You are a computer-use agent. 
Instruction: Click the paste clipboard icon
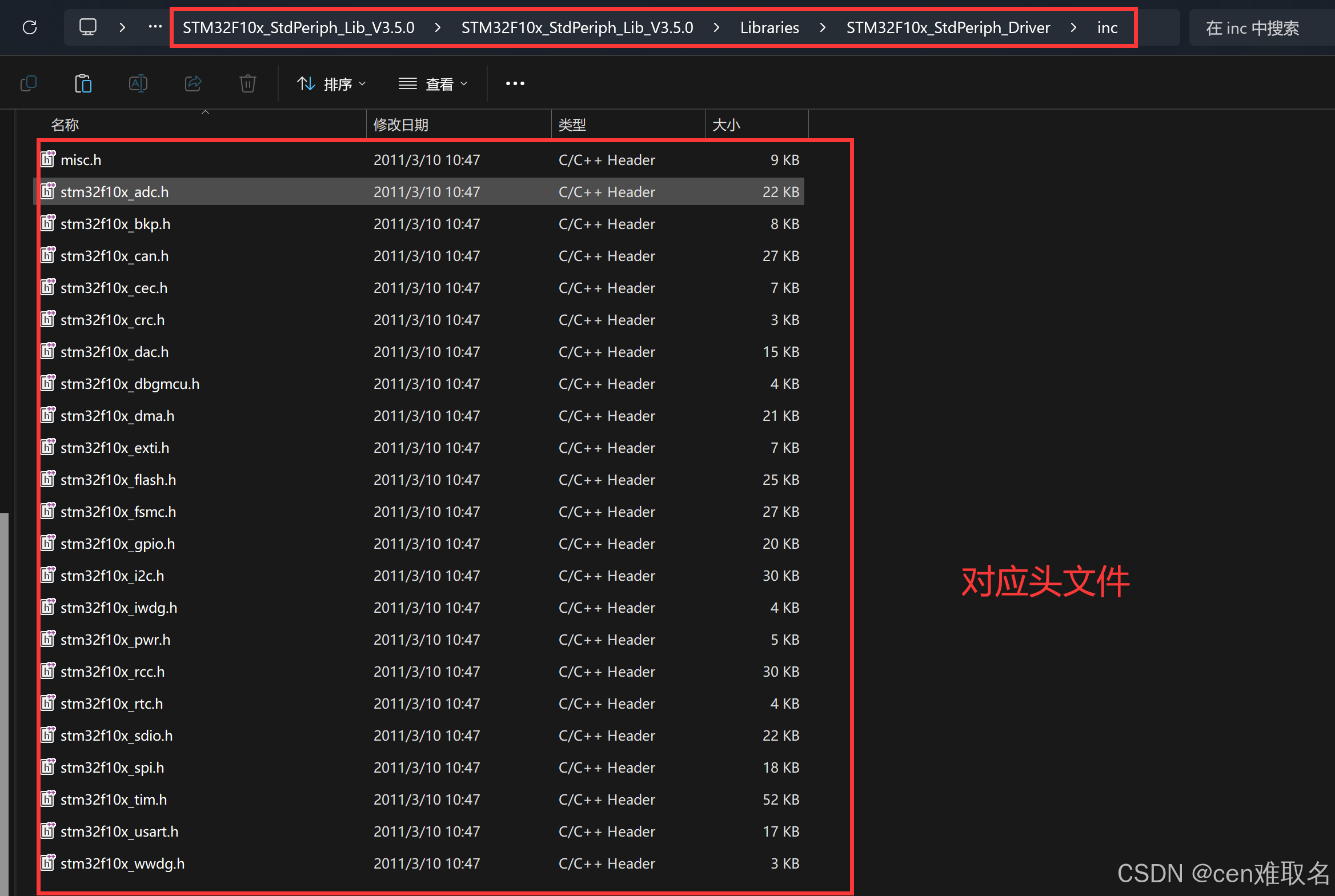click(83, 83)
